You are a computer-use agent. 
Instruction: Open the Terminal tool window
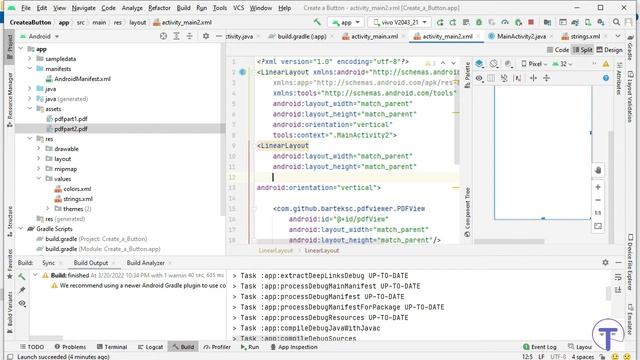click(x=112, y=347)
